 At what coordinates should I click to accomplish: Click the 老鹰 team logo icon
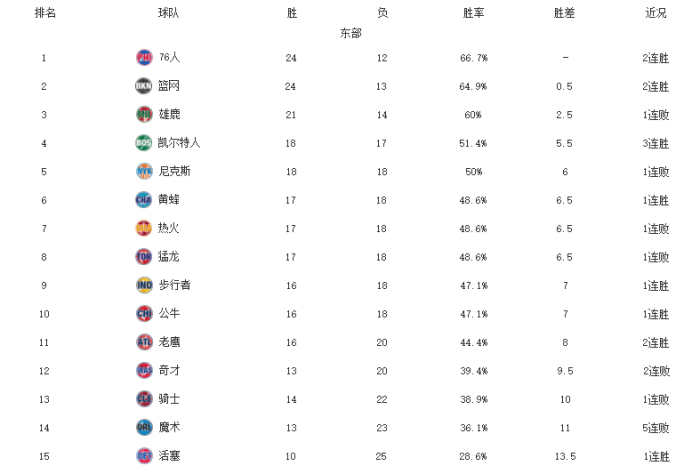[x=144, y=342]
